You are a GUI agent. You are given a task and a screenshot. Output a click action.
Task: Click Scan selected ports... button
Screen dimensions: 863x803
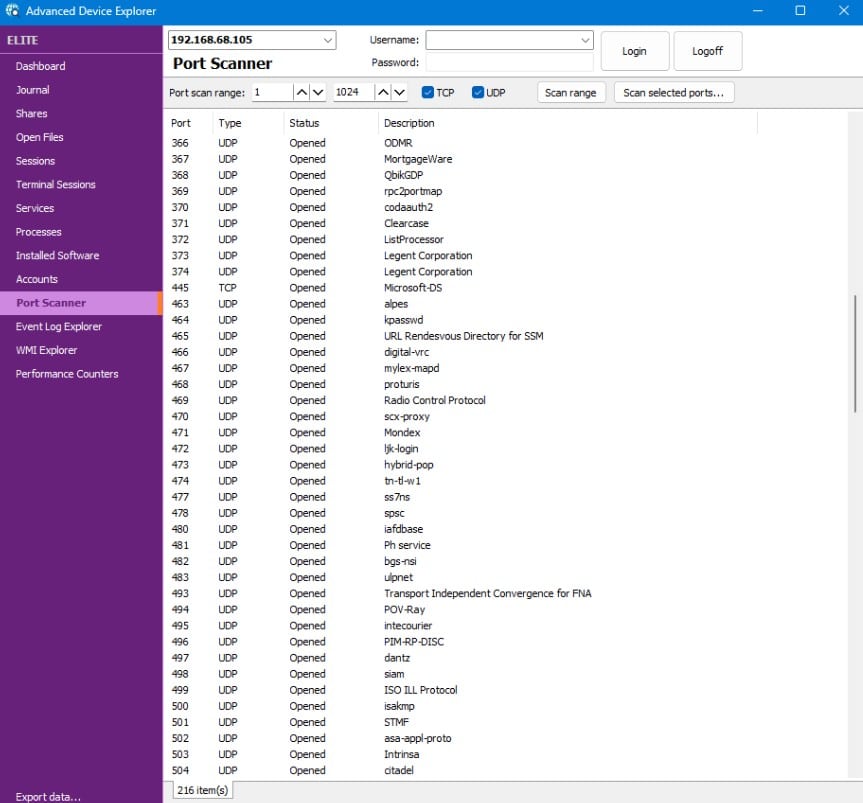[x=674, y=92]
